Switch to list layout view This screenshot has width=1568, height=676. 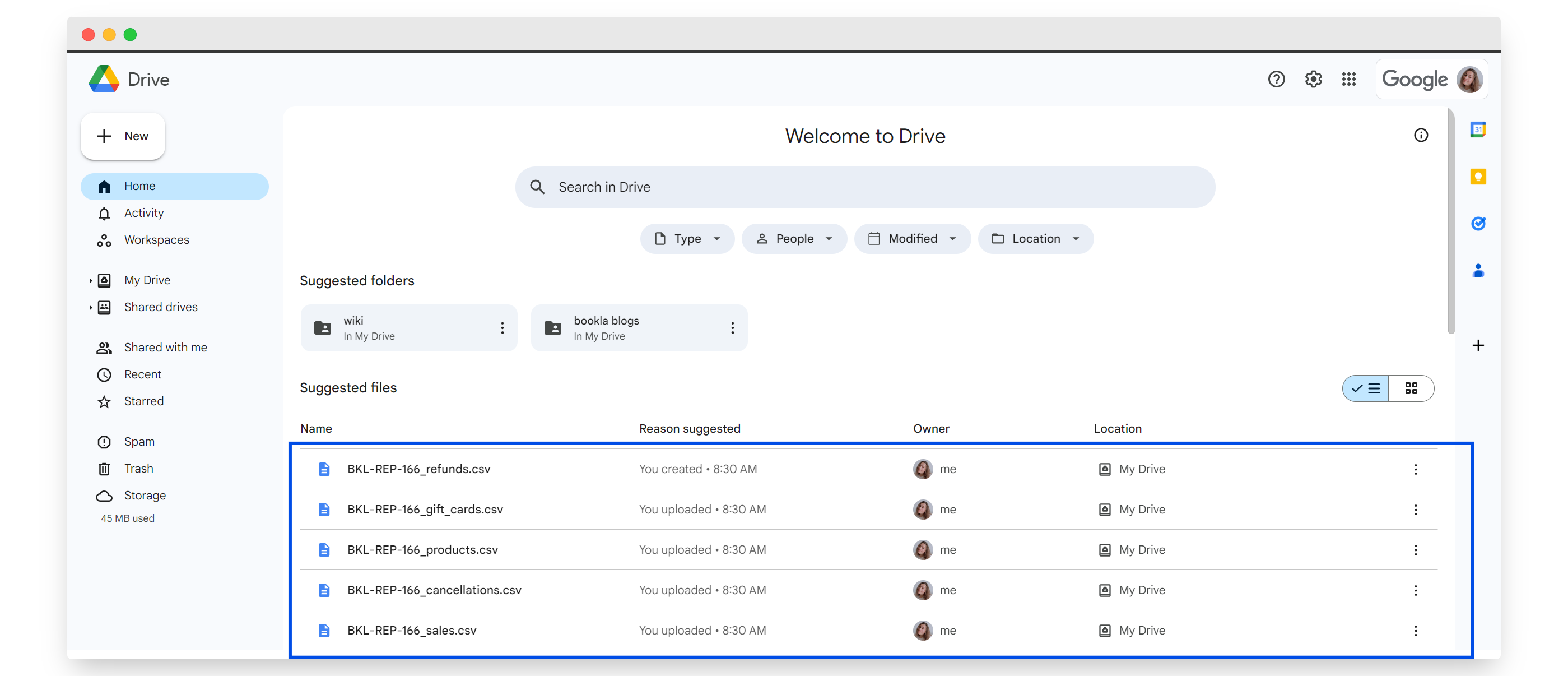1365,388
